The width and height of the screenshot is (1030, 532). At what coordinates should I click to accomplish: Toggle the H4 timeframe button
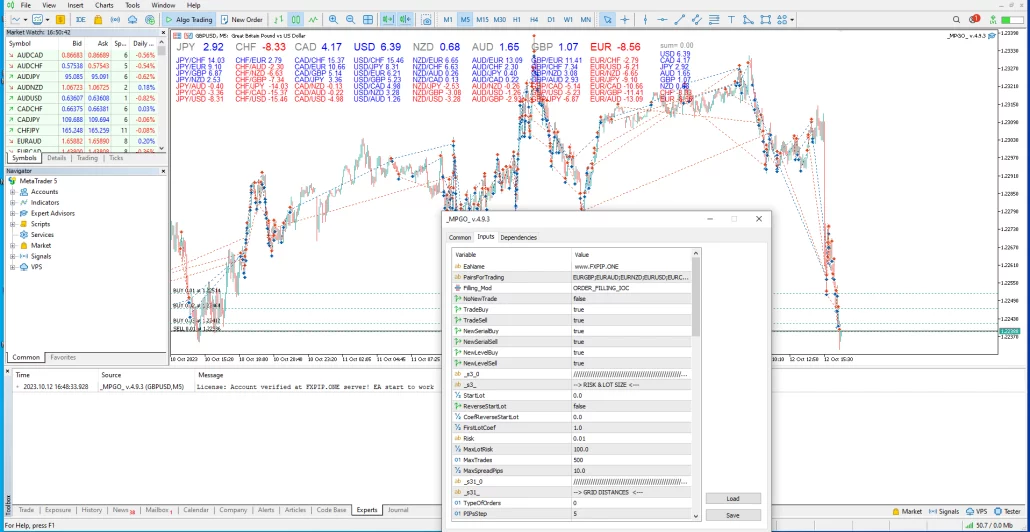pos(534,19)
